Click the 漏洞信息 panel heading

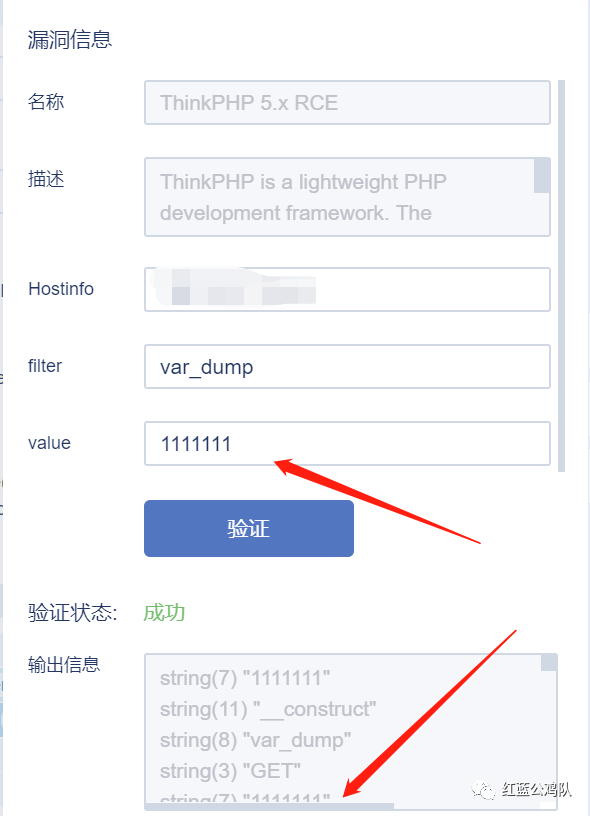click(x=70, y=40)
